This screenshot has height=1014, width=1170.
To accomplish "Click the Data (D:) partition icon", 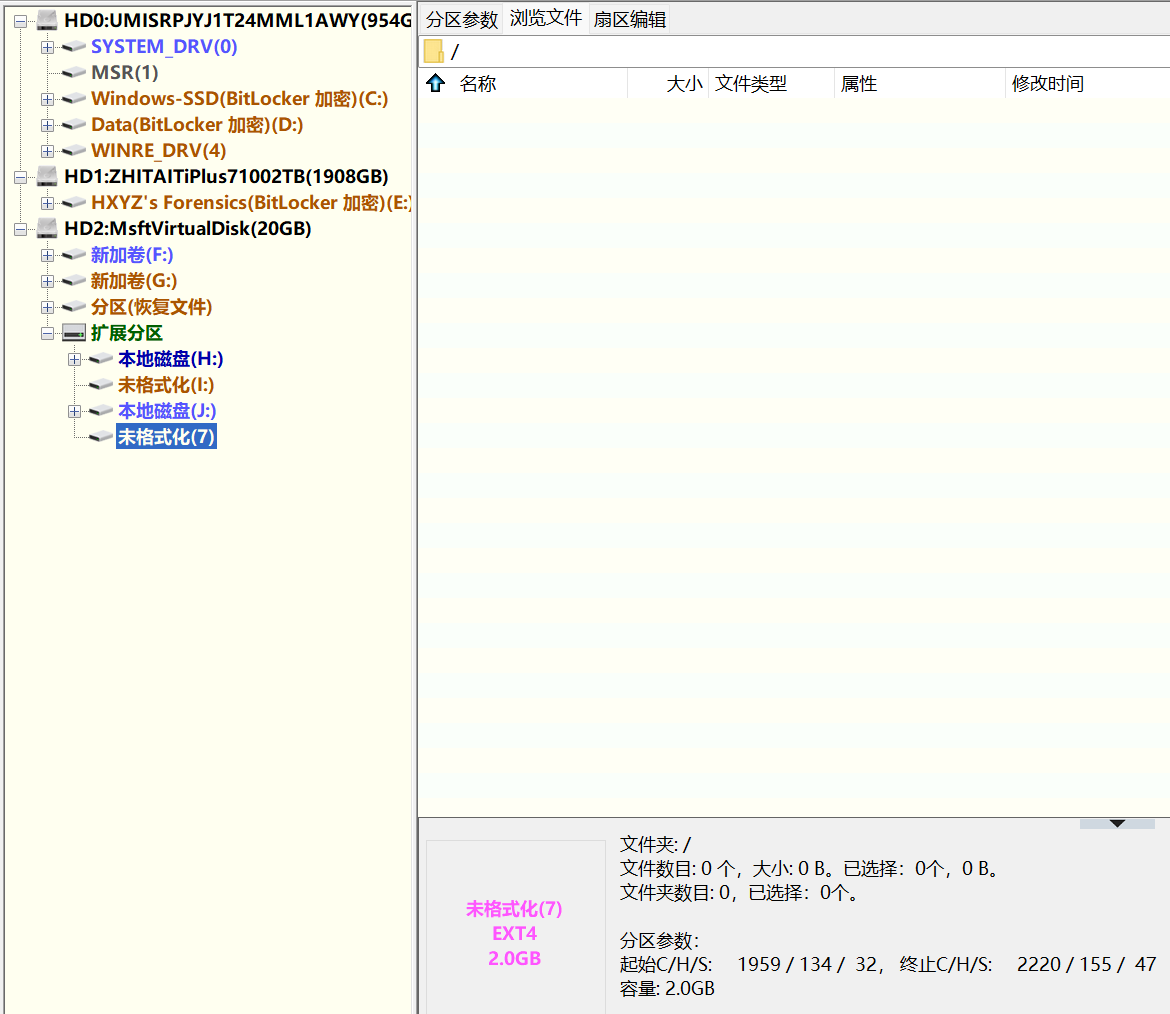I will pyautogui.click(x=74, y=125).
